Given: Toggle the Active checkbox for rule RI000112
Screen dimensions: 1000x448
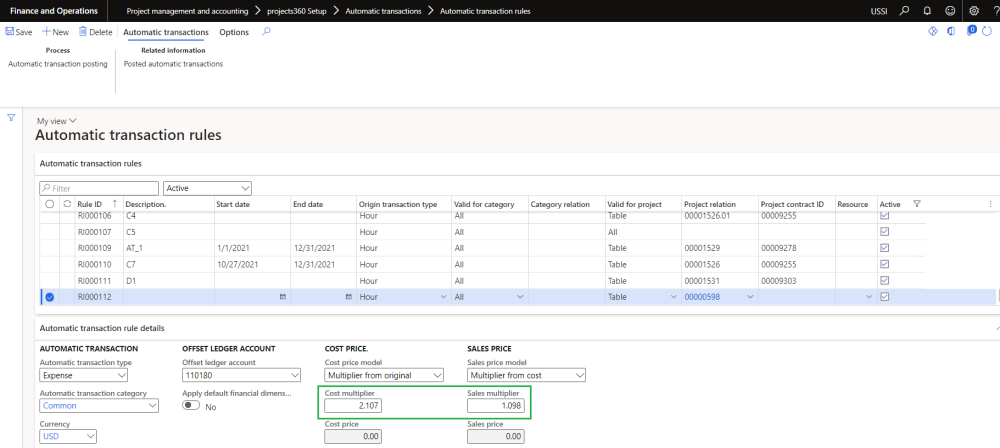Looking at the screenshot, I should tap(886, 297).
